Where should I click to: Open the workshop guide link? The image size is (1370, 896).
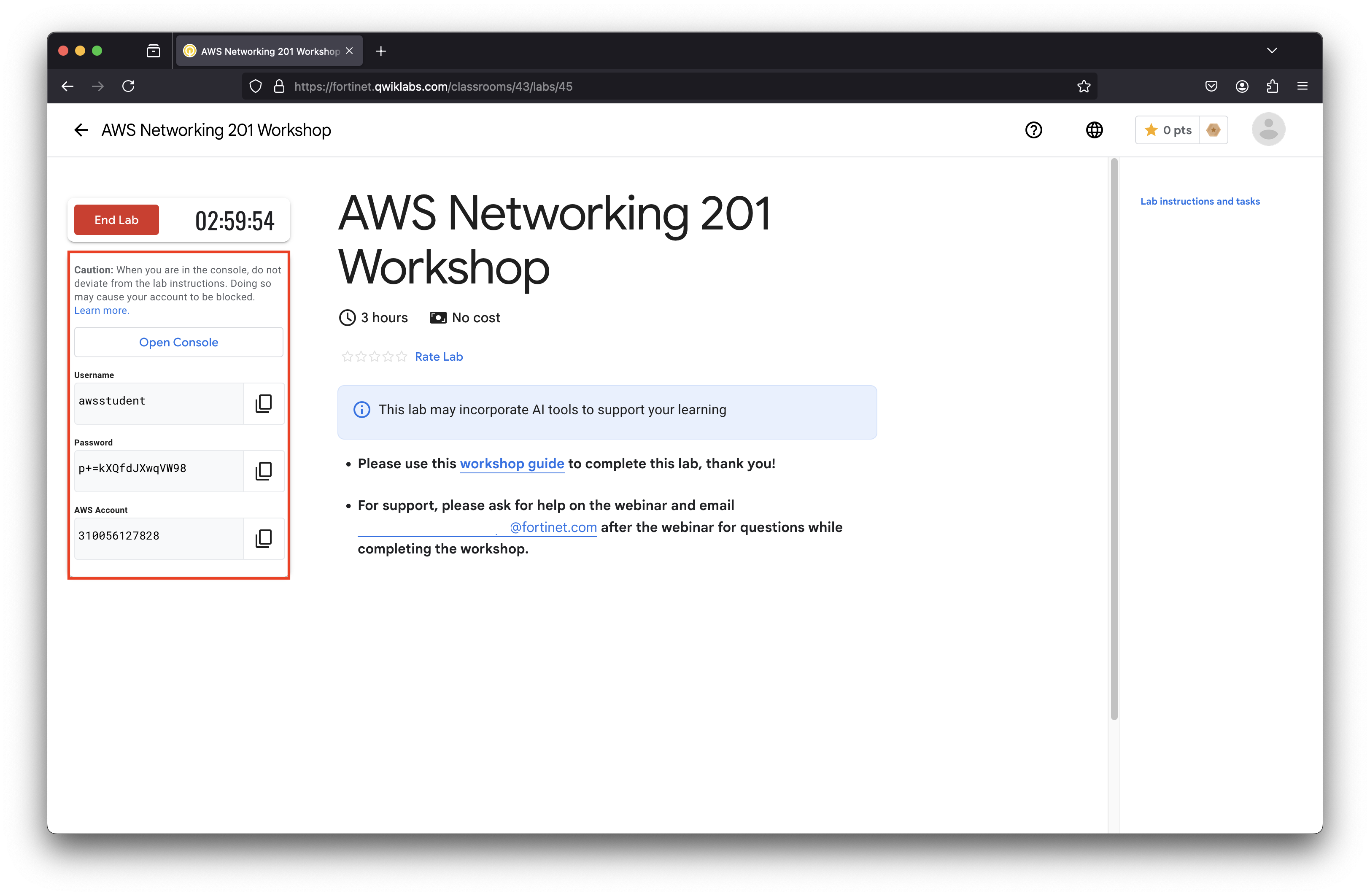[512, 464]
